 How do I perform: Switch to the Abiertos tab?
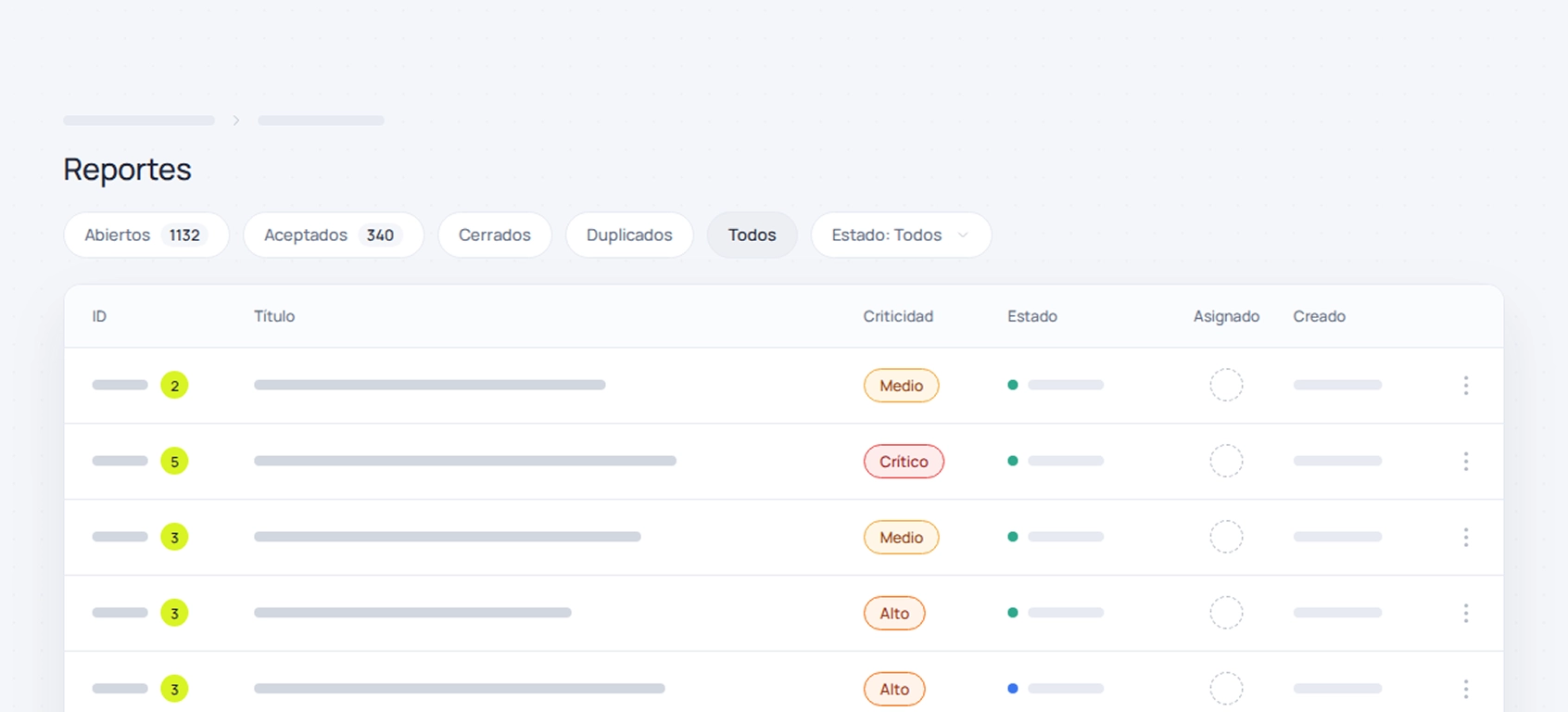[x=146, y=235]
